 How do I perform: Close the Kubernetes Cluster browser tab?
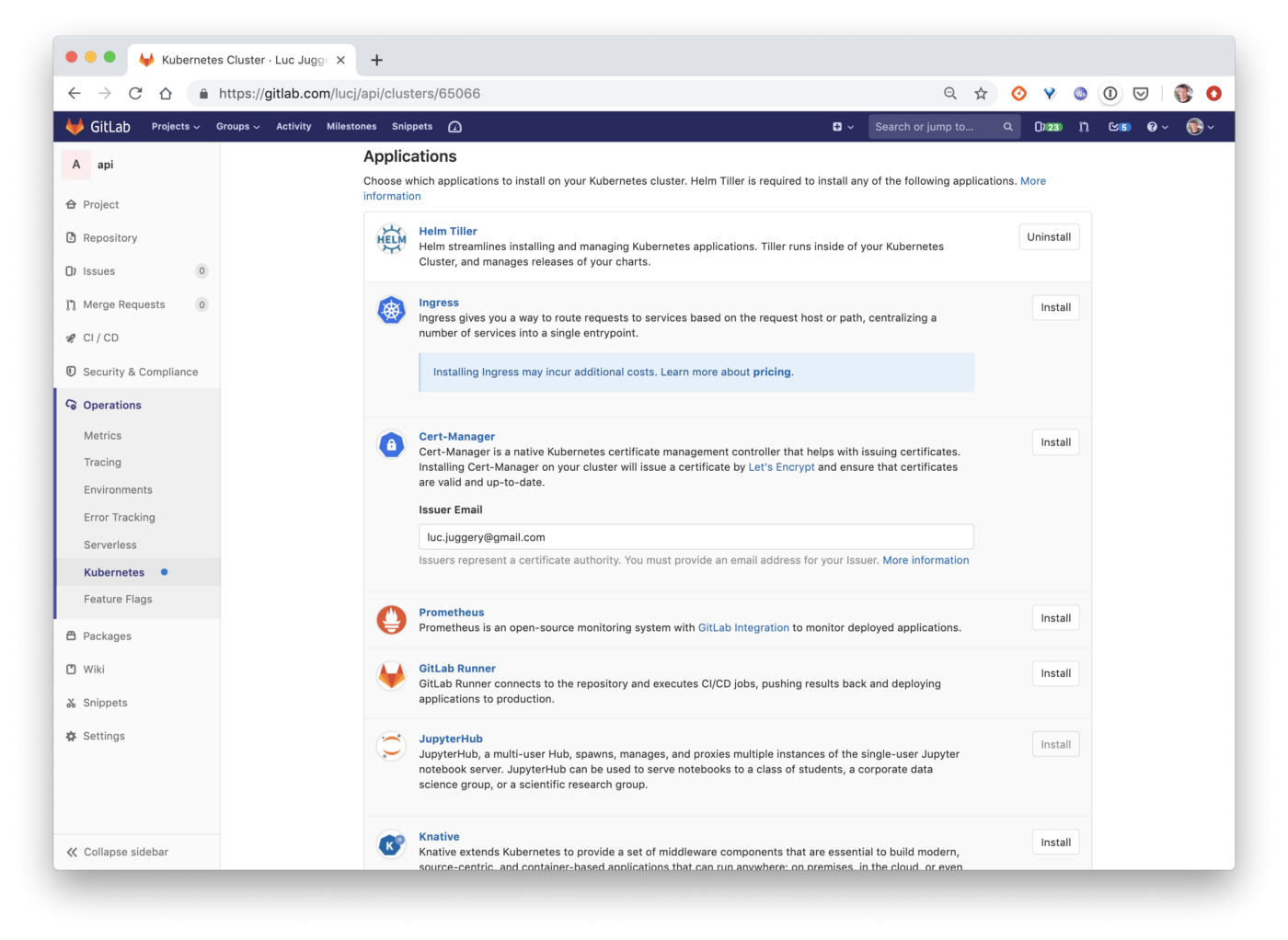(x=340, y=60)
